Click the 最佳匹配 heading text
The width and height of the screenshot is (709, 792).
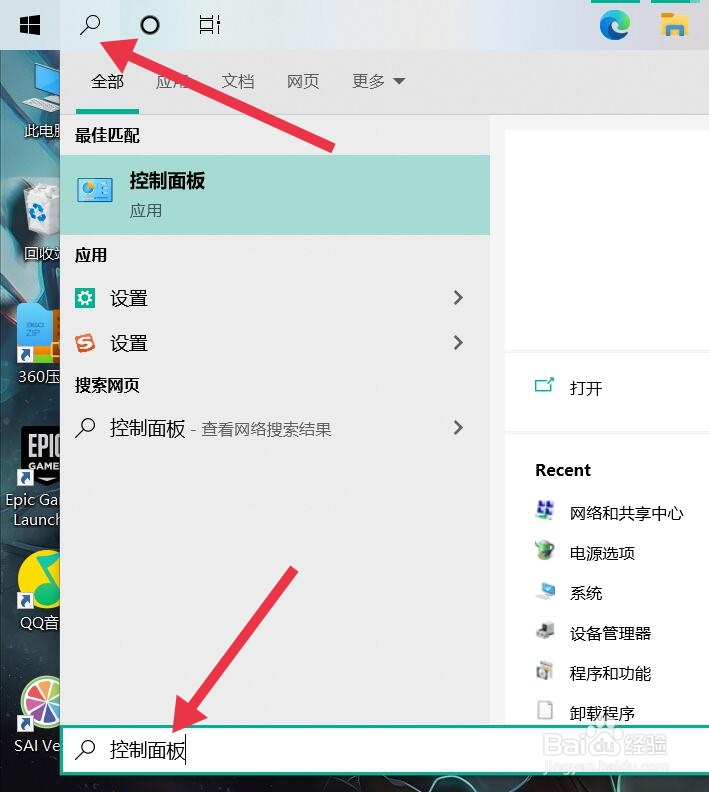tap(107, 135)
